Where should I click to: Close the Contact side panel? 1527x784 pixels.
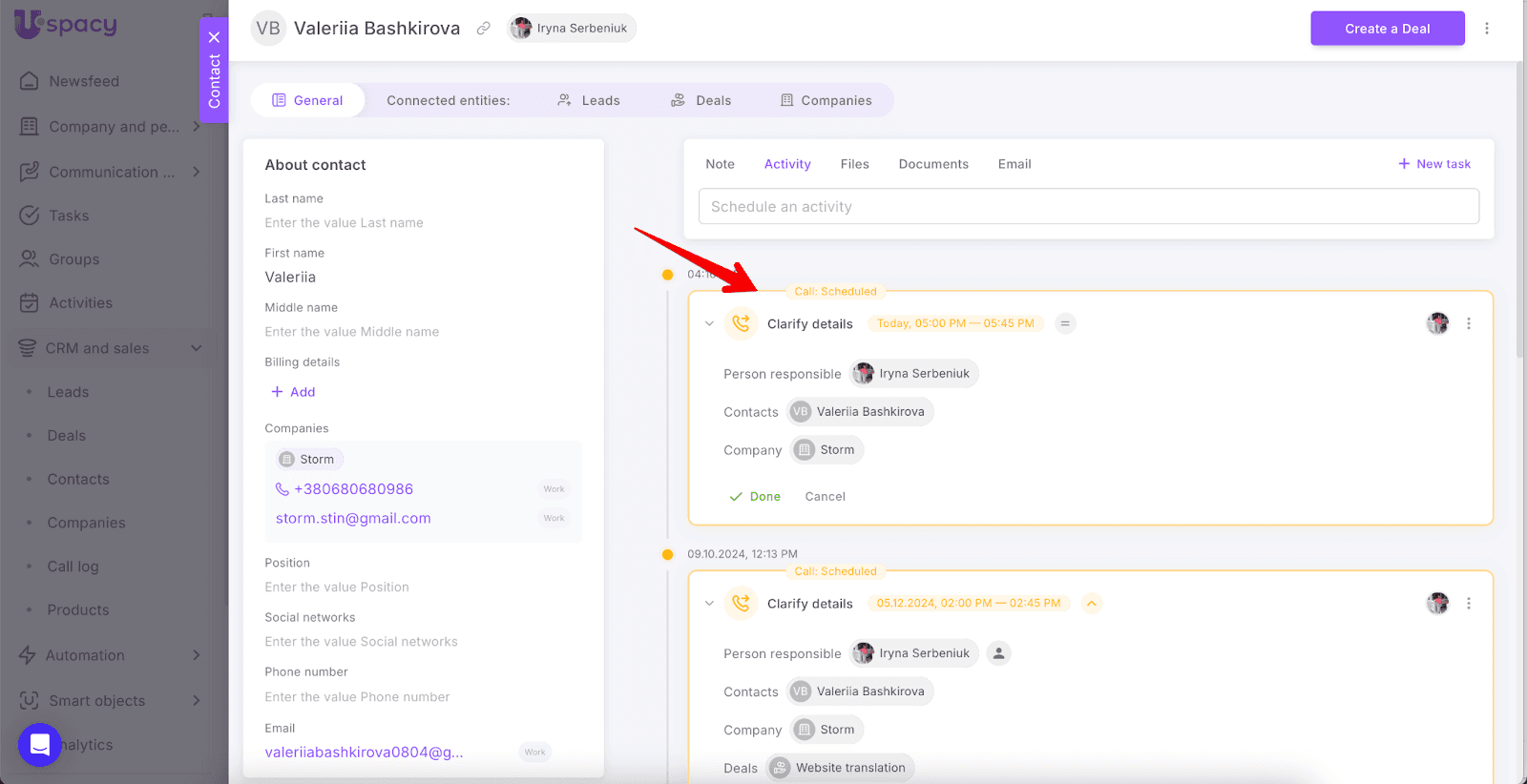click(214, 37)
